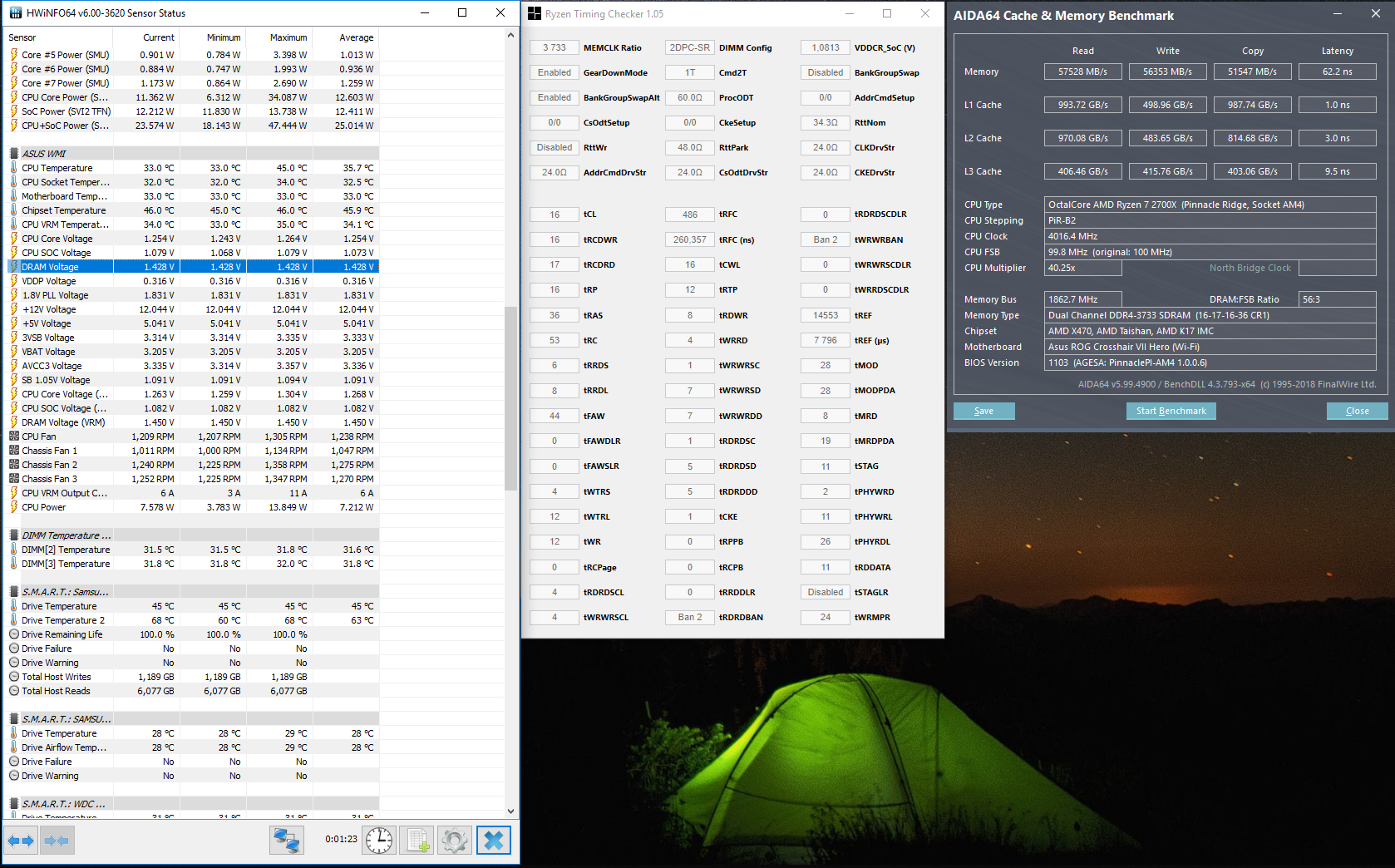This screenshot has width=1395, height=868.
Task: Select the Total Host Reads row
Action: (x=192, y=691)
